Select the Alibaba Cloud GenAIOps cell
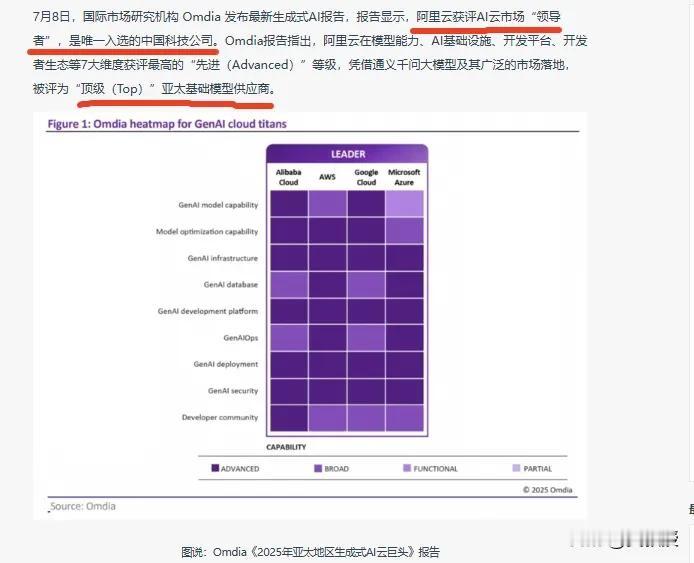Screen dimensions: 694x563 [x=289, y=338]
